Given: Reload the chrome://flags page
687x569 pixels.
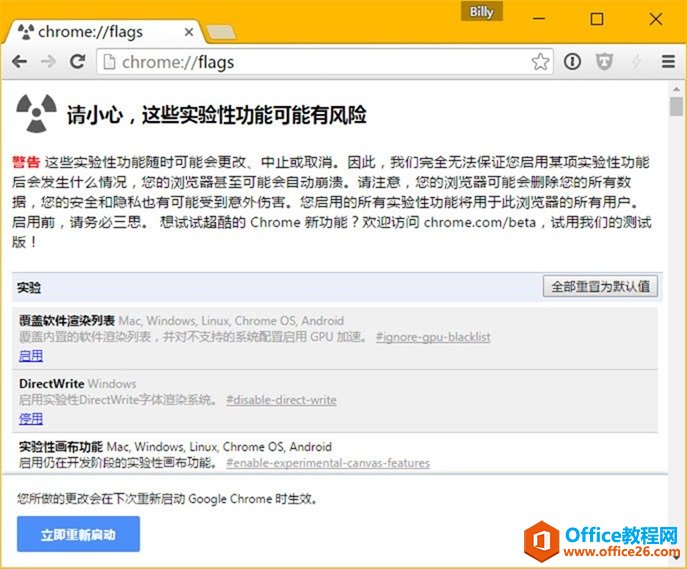Looking at the screenshot, I should coord(78,61).
